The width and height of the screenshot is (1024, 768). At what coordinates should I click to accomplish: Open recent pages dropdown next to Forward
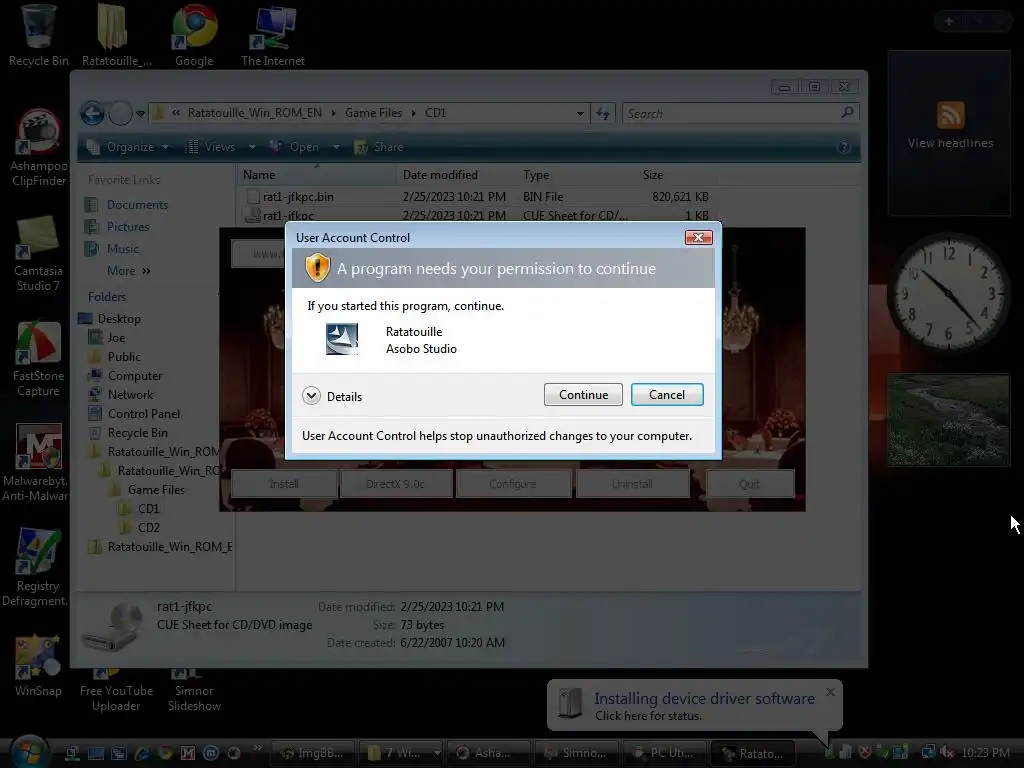(x=140, y=114)
